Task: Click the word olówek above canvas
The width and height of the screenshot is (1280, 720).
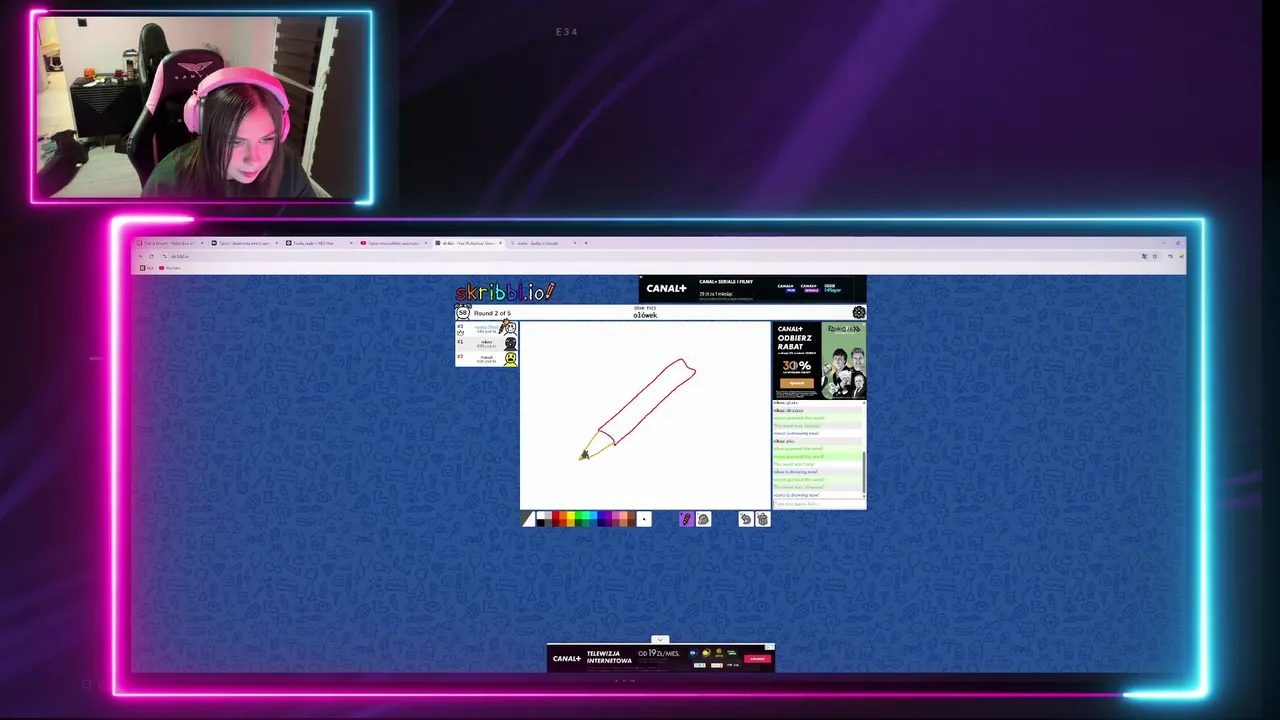Action: tap(645, 315)
